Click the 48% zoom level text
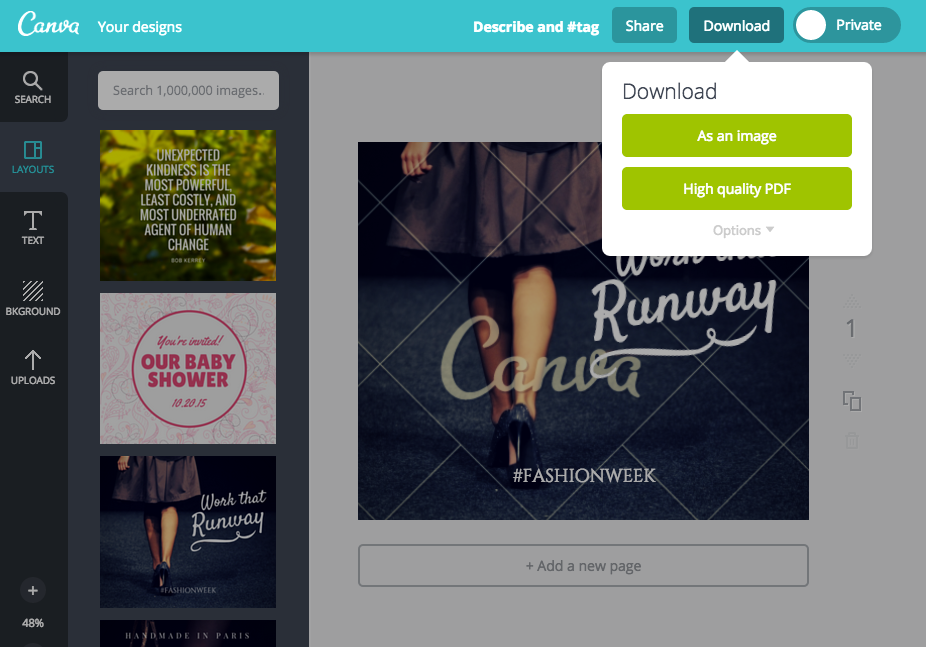 coord(32,623)
